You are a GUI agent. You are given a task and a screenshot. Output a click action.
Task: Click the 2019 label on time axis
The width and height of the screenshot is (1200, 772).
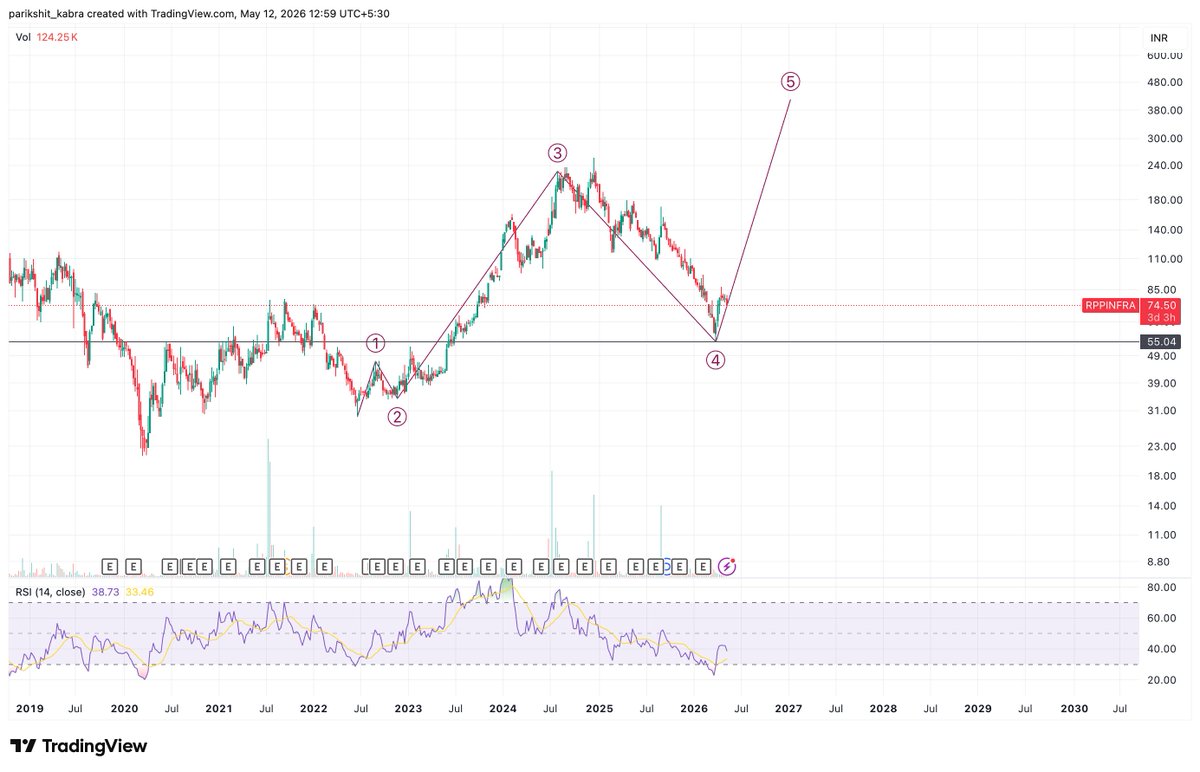(28, 708)
